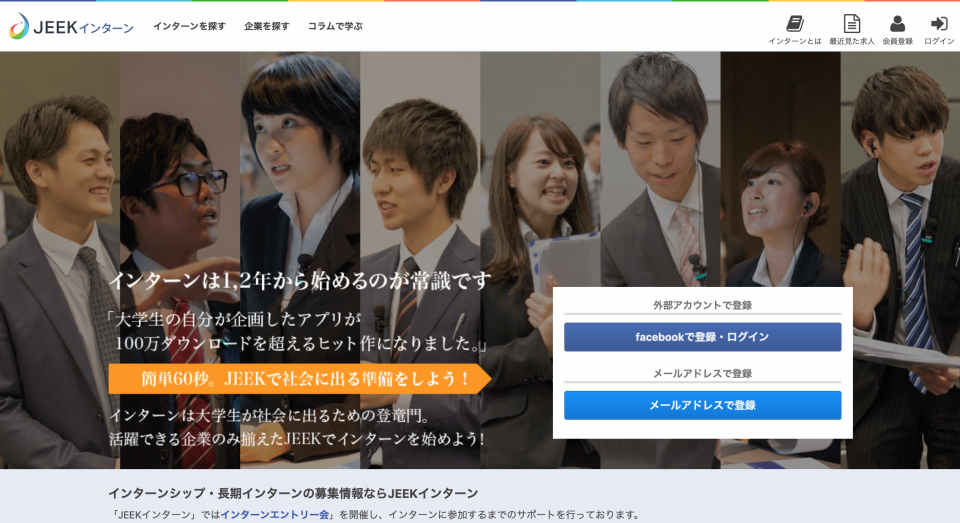The height and width of the screenshot is (523, 960).
Task: Click the メールアドレスで登録 section heading text
Action: 702,374
